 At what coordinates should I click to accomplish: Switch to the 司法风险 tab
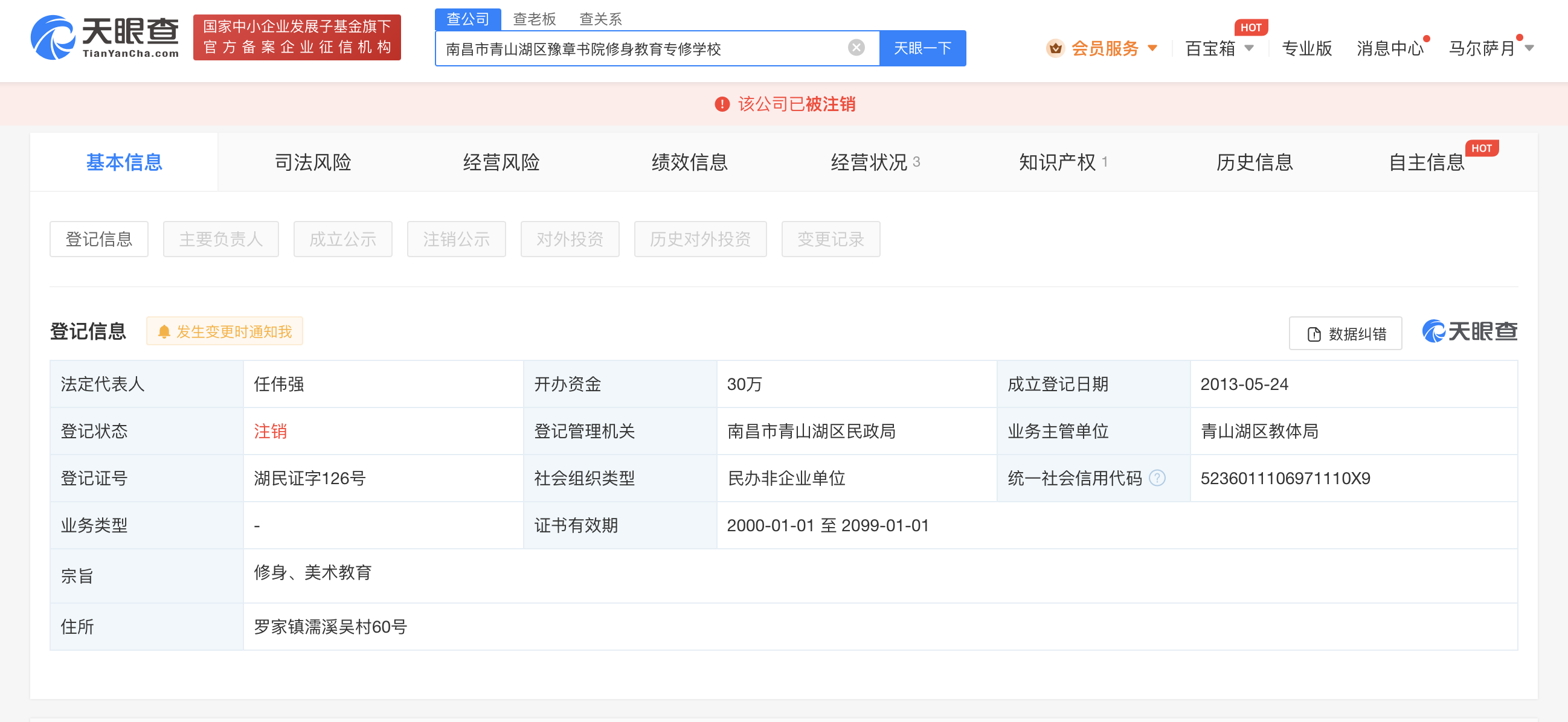pos(312,162)
